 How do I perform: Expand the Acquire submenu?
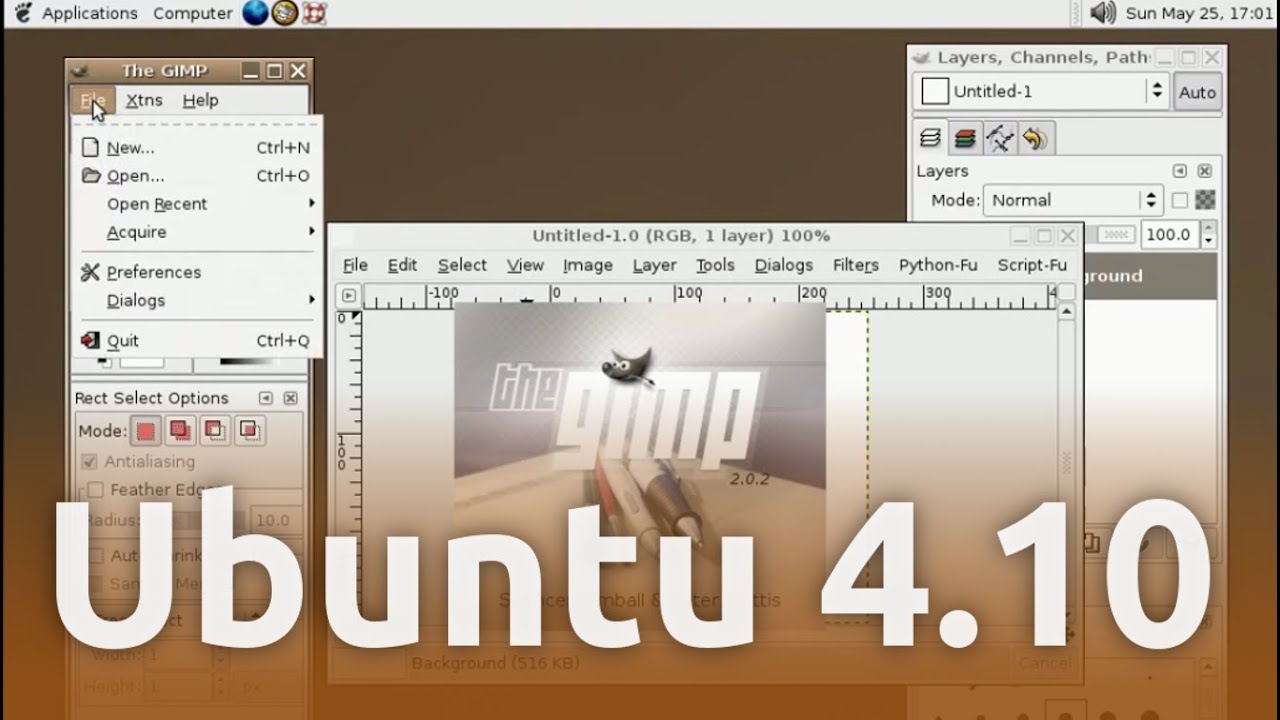click(x=197, y=232)
